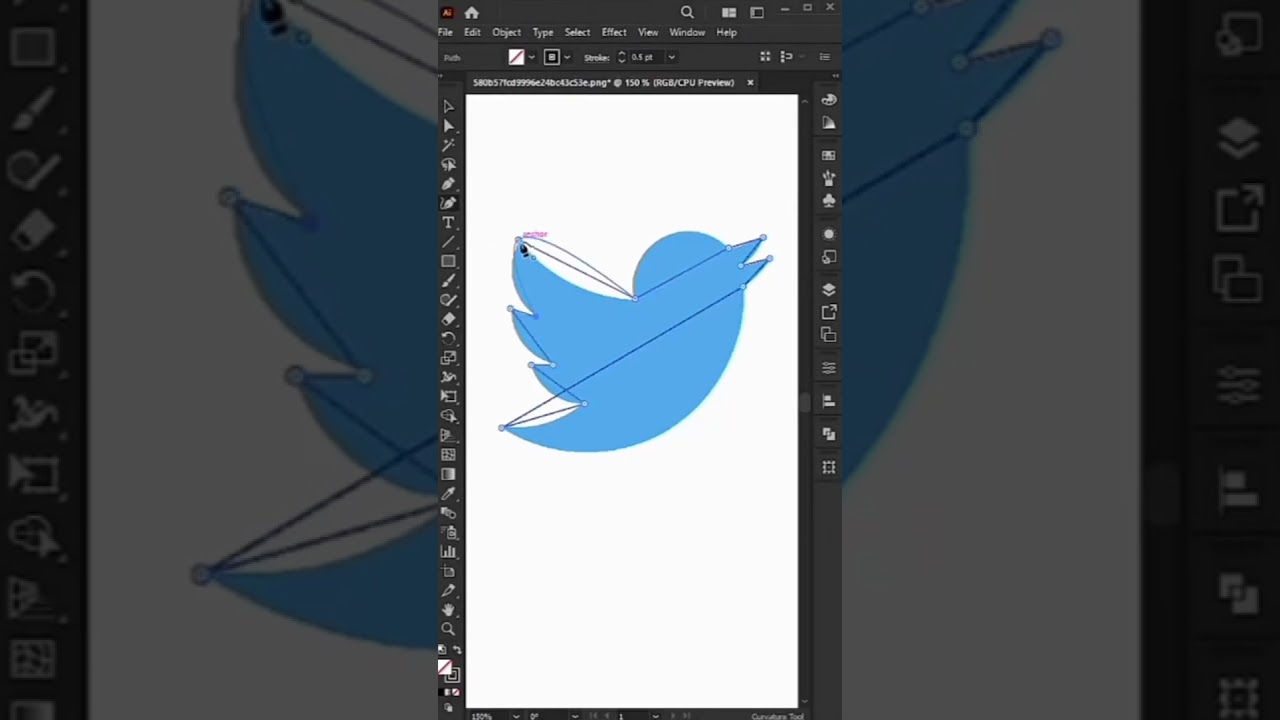Select the Rotate tool

pyautogui.click(x=448, y=339)
